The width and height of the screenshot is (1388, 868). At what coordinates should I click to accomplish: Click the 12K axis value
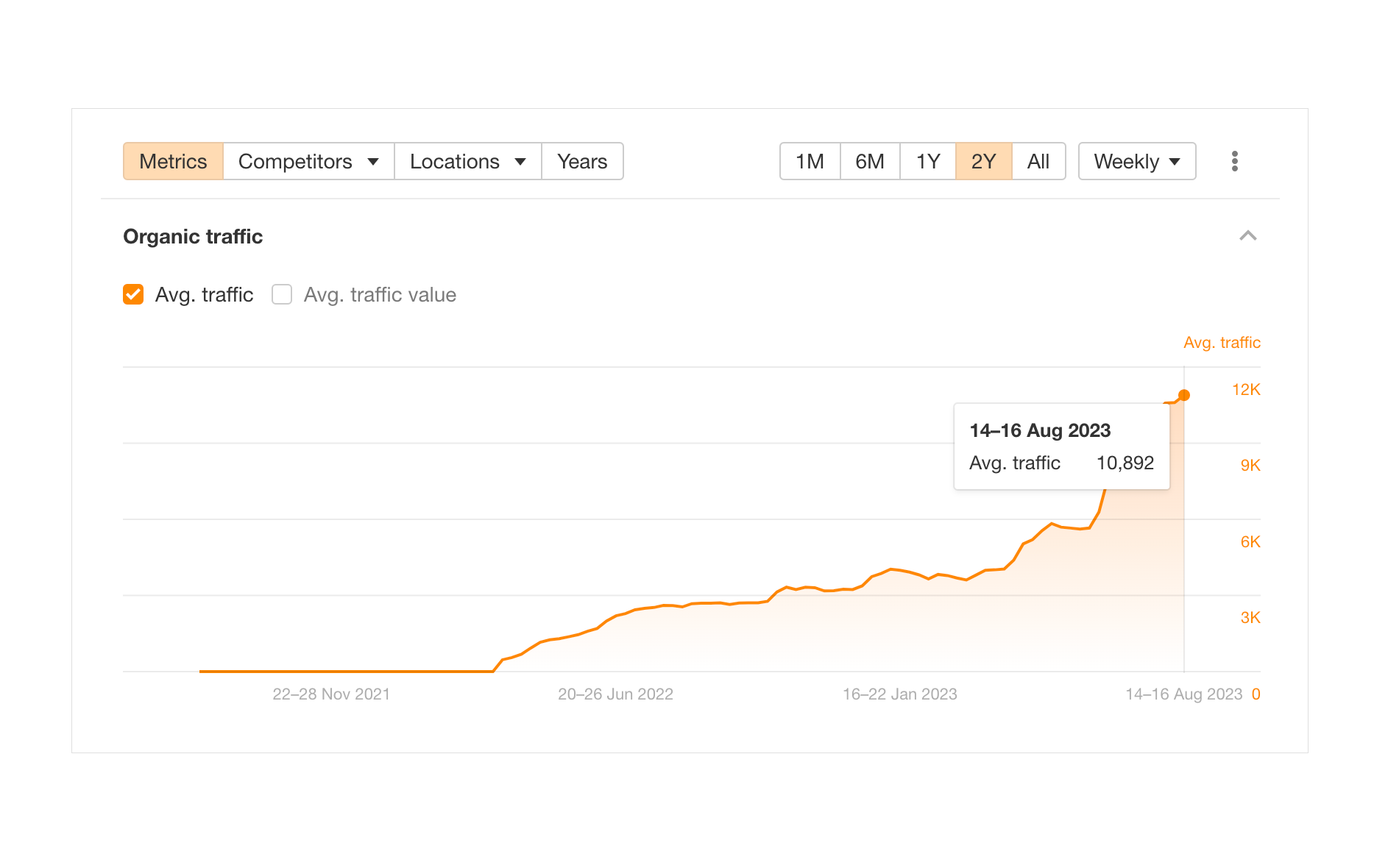(x=1246, y=390)
